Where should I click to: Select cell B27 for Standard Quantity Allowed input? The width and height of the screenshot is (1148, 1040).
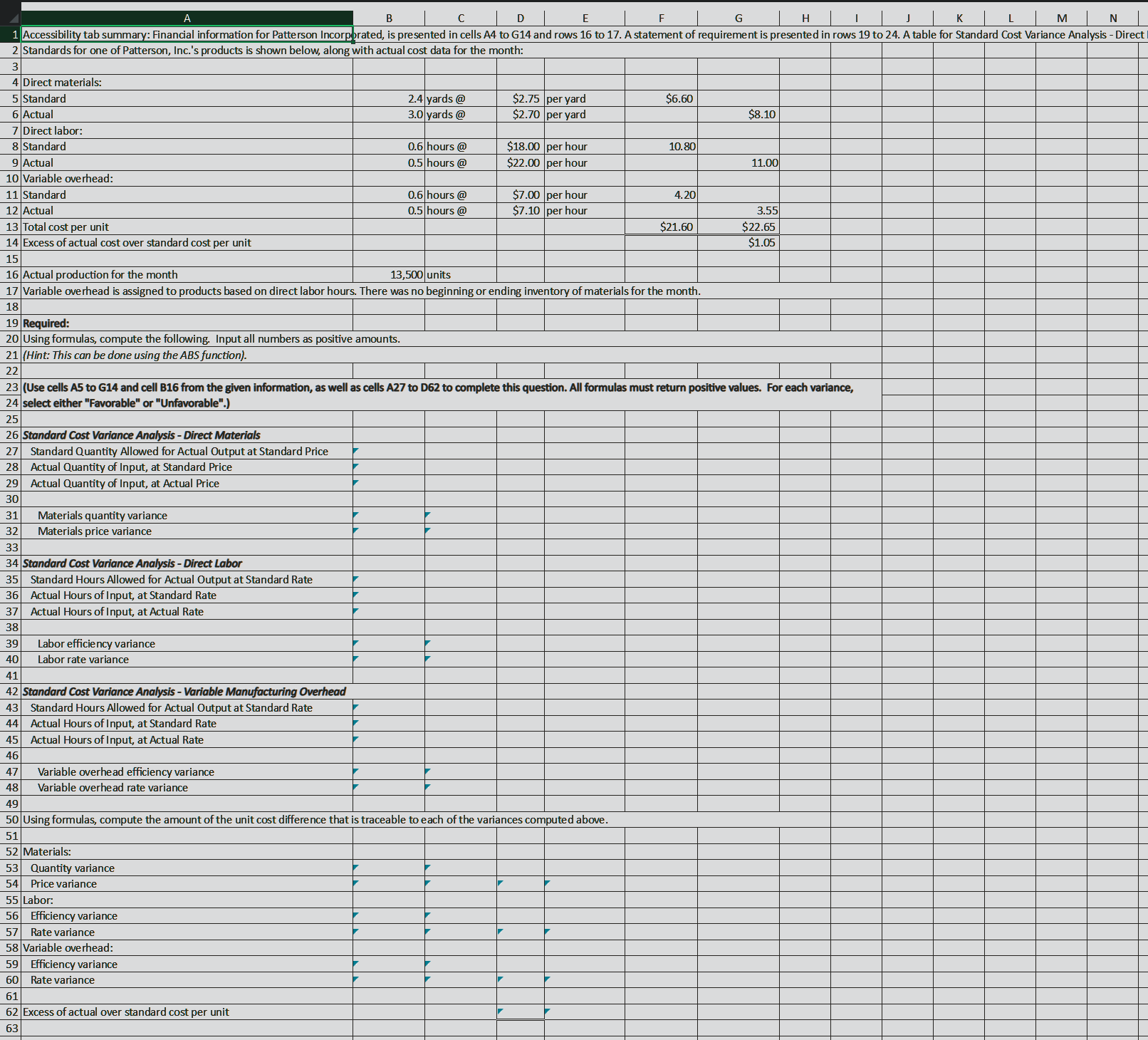click(389, 451)
